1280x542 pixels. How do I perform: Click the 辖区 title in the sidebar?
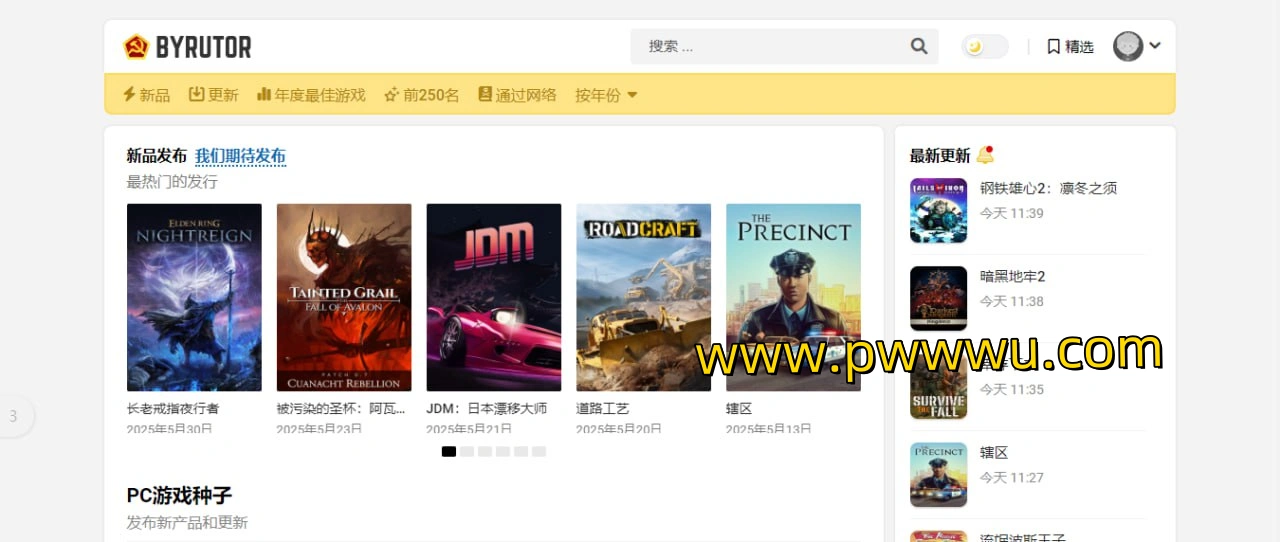coord(994,452)
